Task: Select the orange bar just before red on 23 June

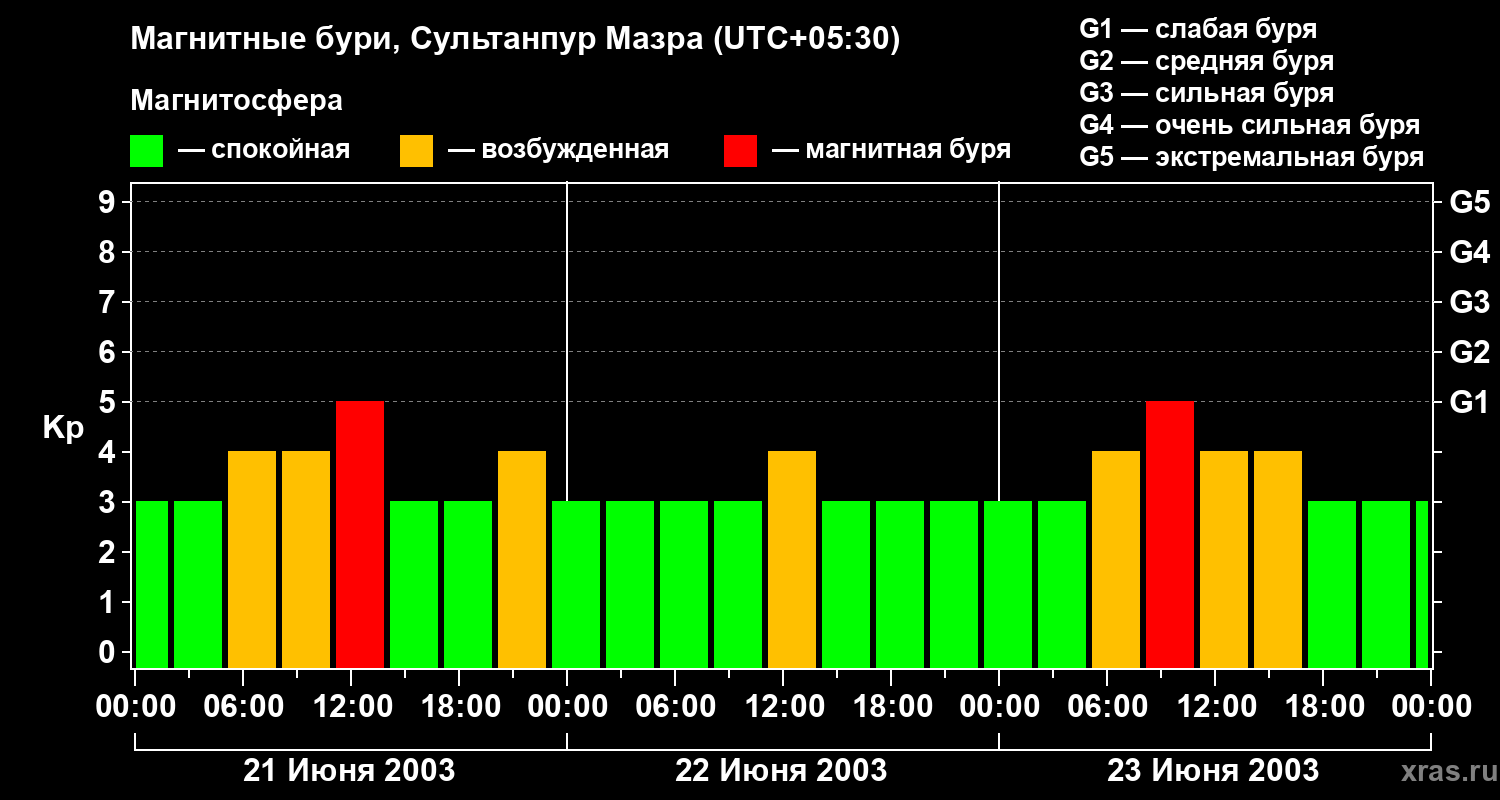Action: point(1116,560)
